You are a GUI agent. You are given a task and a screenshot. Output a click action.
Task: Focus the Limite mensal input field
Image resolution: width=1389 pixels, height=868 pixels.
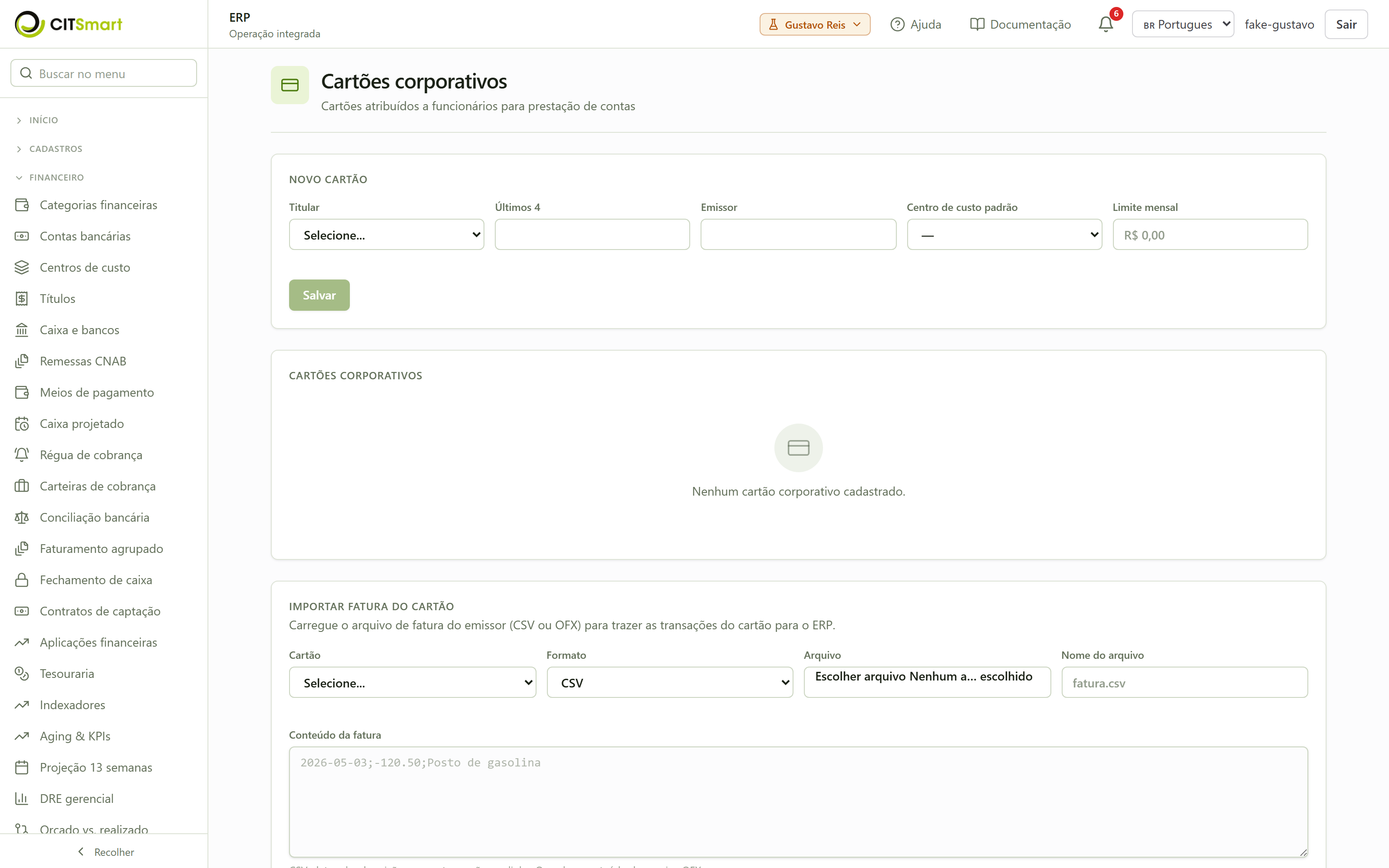[1210, 234]
